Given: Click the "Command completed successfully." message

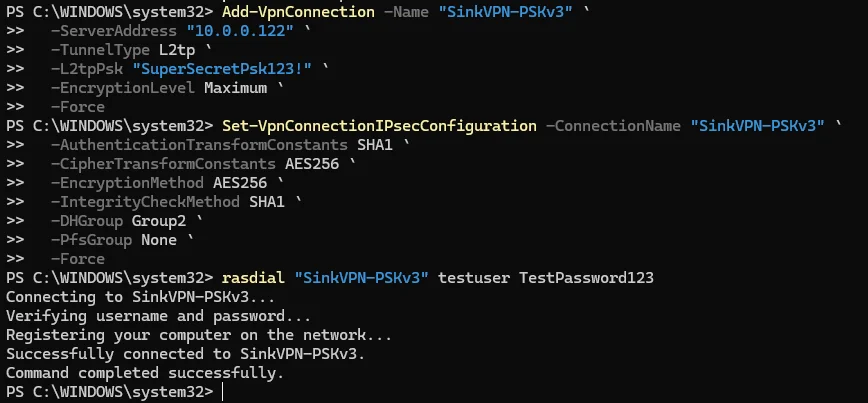Looking at the screenshot, I should (144, 373).
